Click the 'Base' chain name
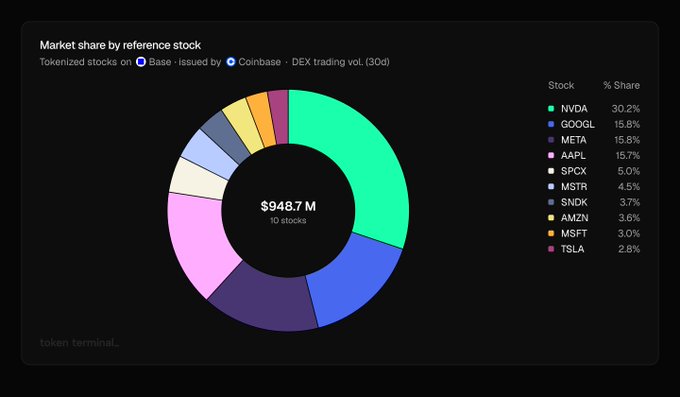 pyautogui.click(x=160, y=62)
